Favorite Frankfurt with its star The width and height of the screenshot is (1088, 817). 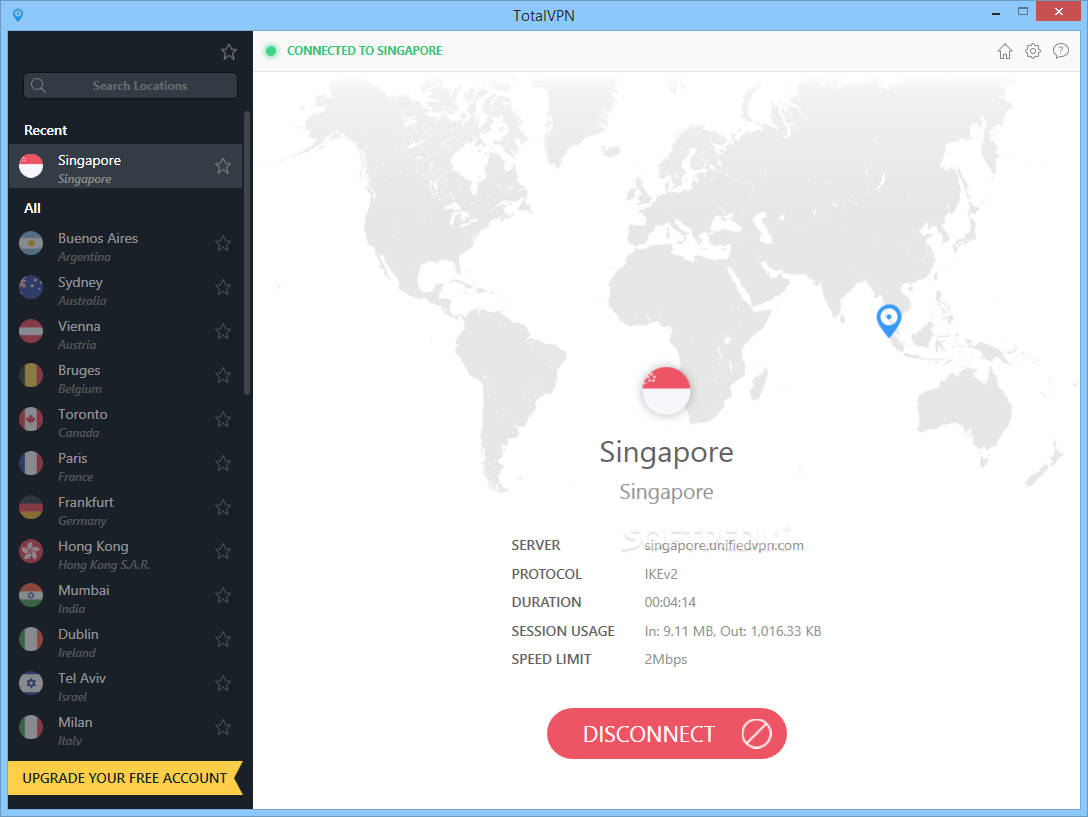[223, 507]
